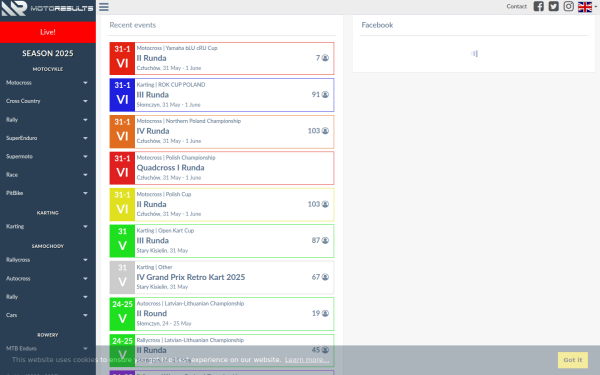The height and width of the screenshot is (375, 600).
Task: Click green date badge of Open Kart Cup
Action: (122, 241)
